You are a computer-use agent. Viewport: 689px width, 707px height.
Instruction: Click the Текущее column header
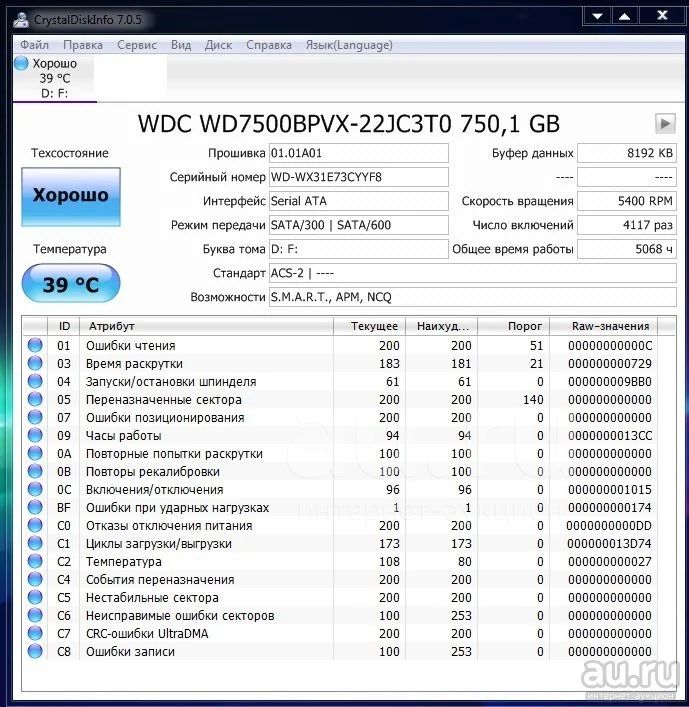tap(370, 326)
